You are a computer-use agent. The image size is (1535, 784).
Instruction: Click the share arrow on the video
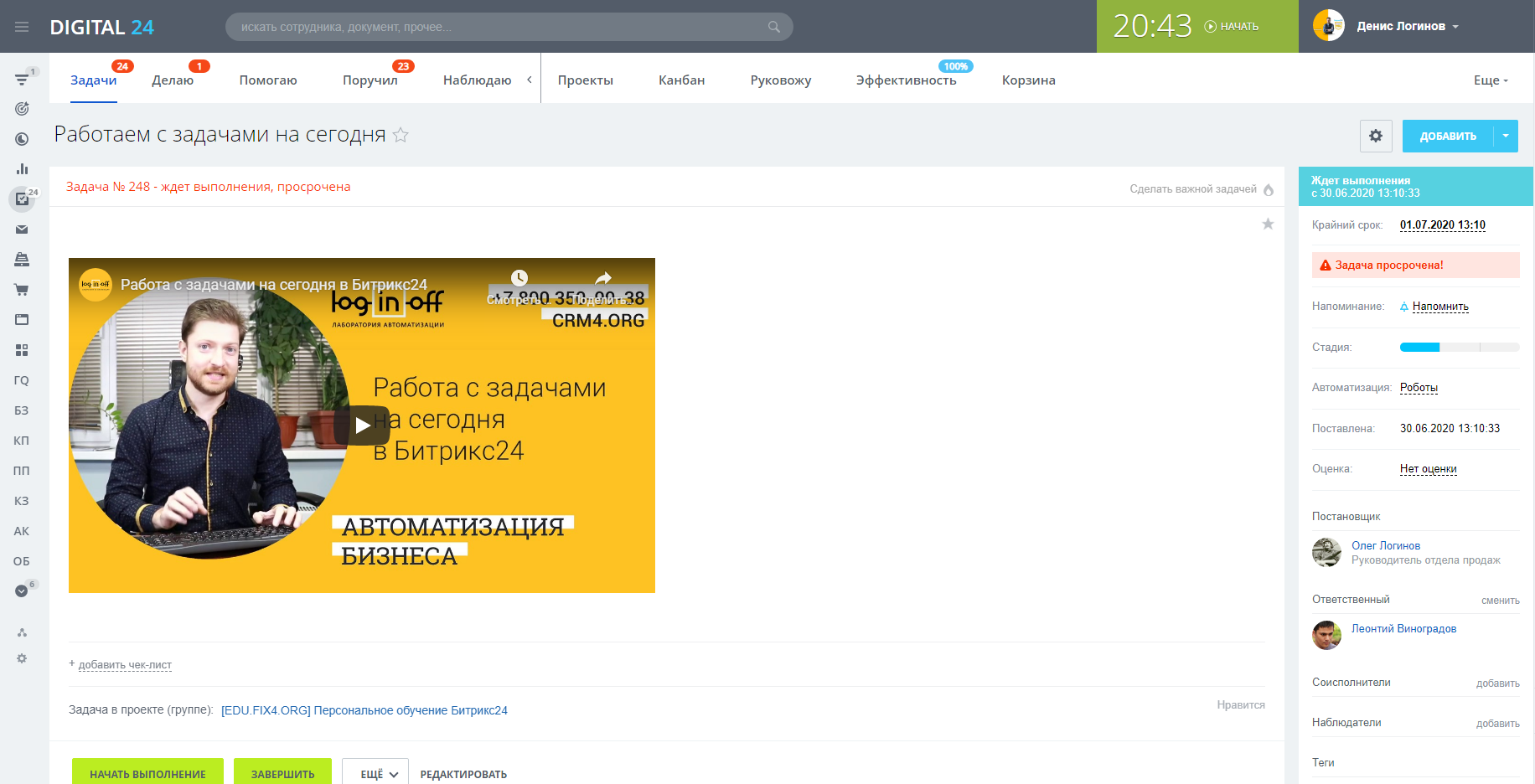tap(603, 278)
